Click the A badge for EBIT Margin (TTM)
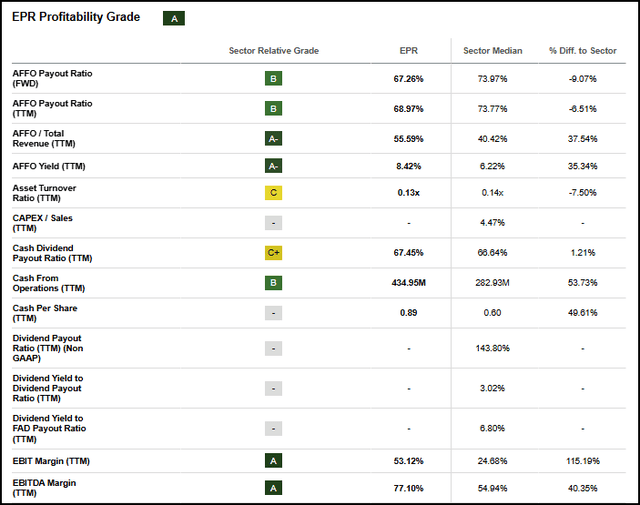Screen dimensions: 640x505 (273, 461)
